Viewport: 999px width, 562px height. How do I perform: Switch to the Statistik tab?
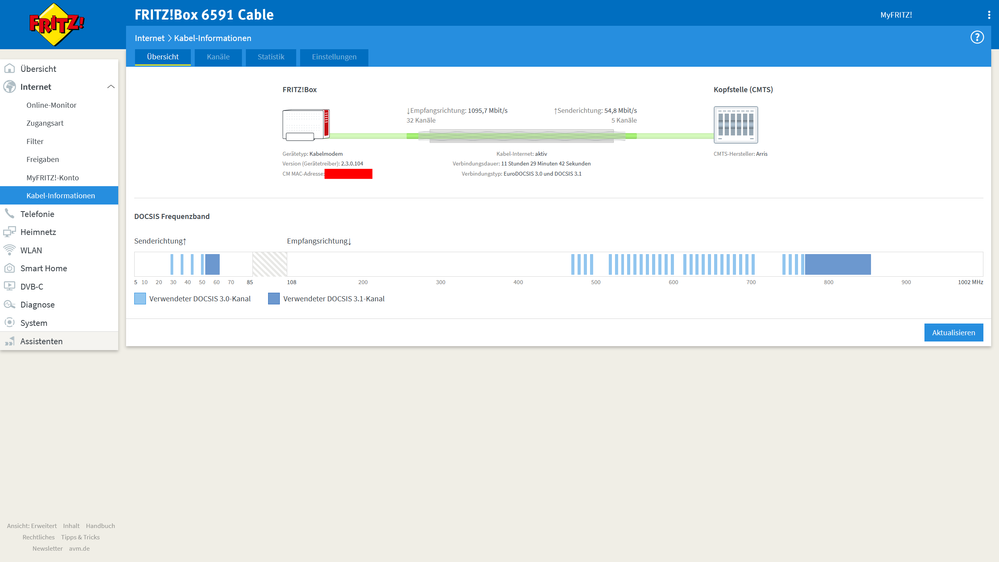[x=271, y=57]
